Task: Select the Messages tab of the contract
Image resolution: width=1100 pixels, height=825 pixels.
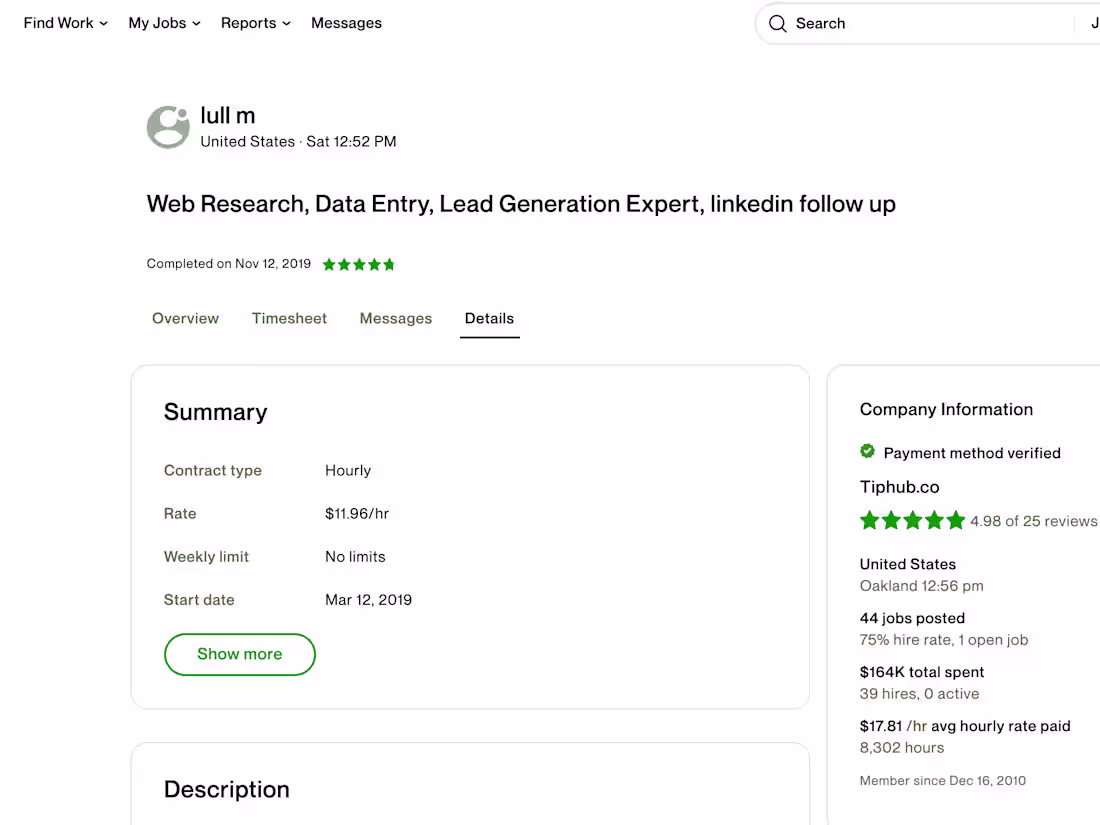Action: pyautogui.click(x=395, y=318)
